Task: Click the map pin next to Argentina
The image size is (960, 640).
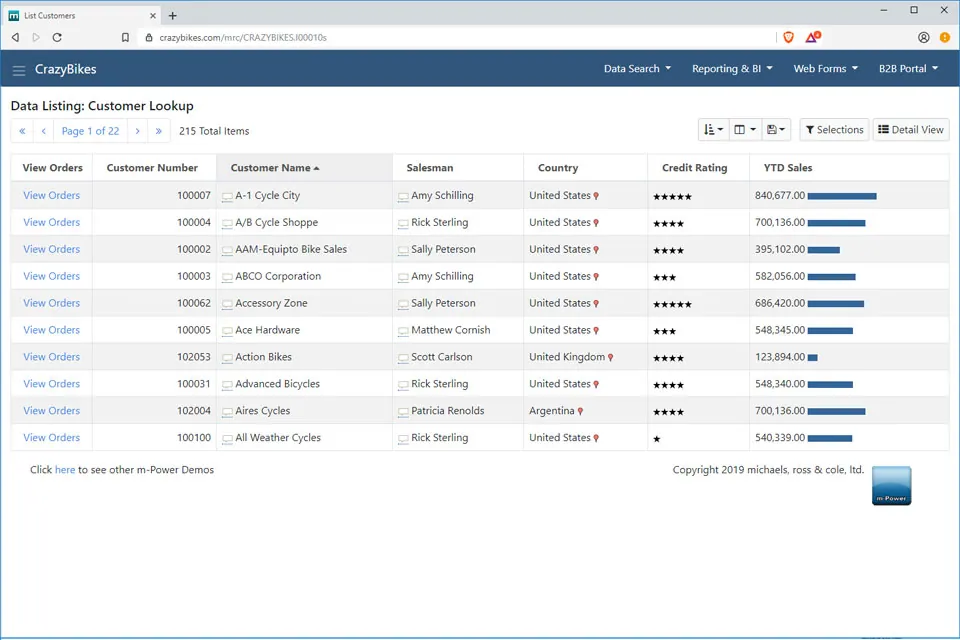Action: tap(580, 412)
